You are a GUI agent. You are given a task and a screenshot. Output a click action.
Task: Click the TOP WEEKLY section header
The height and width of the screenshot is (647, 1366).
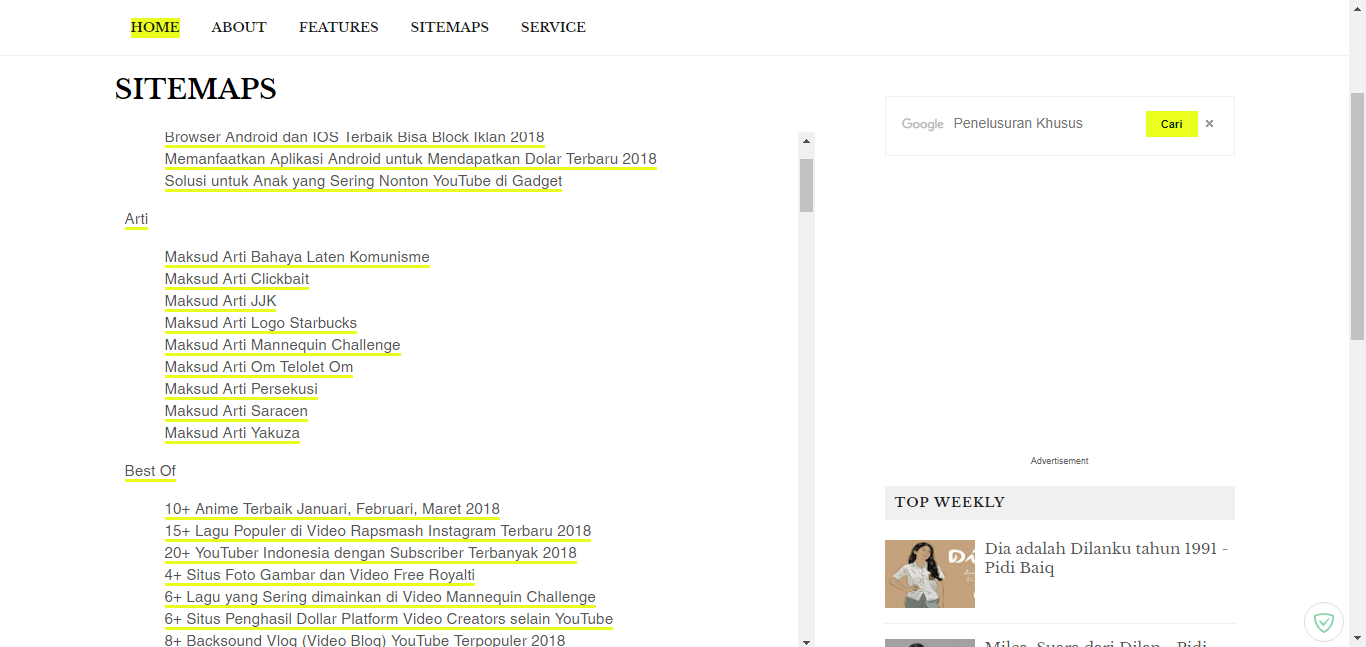pyautogui.click(x=1060, y=503)
